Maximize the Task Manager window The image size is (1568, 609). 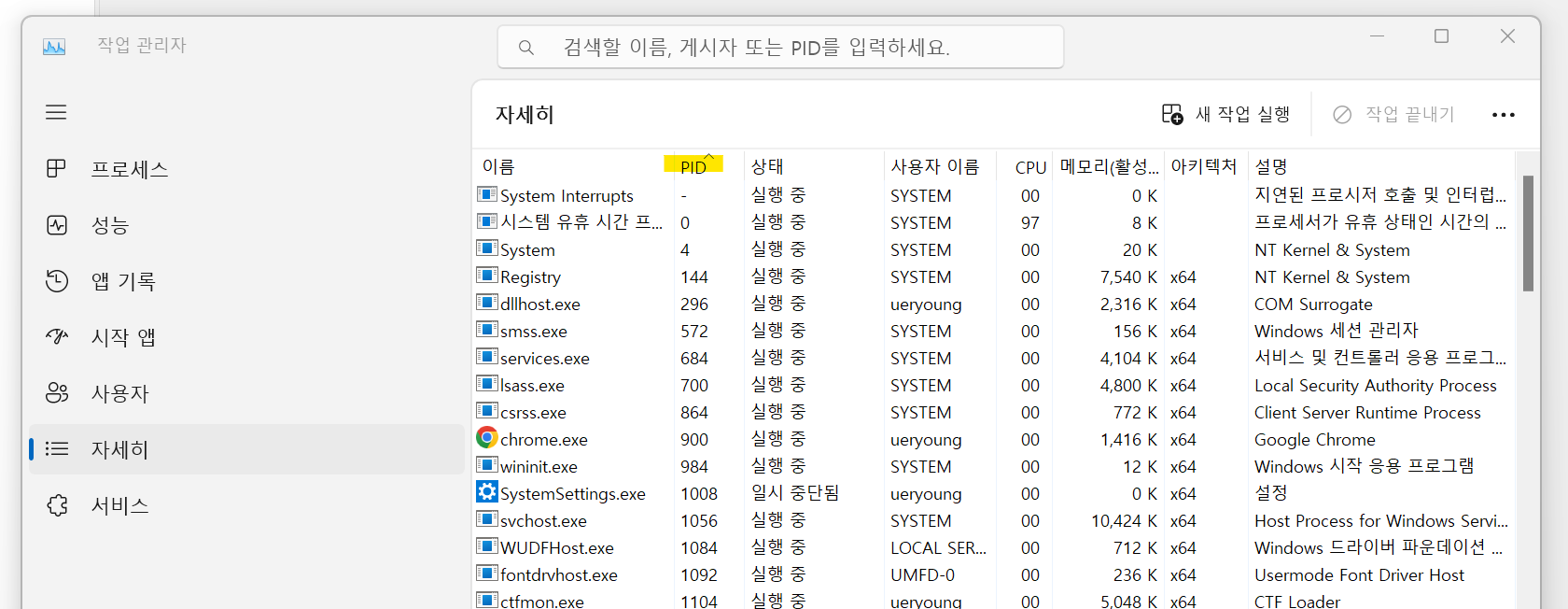coord(1441,36)
